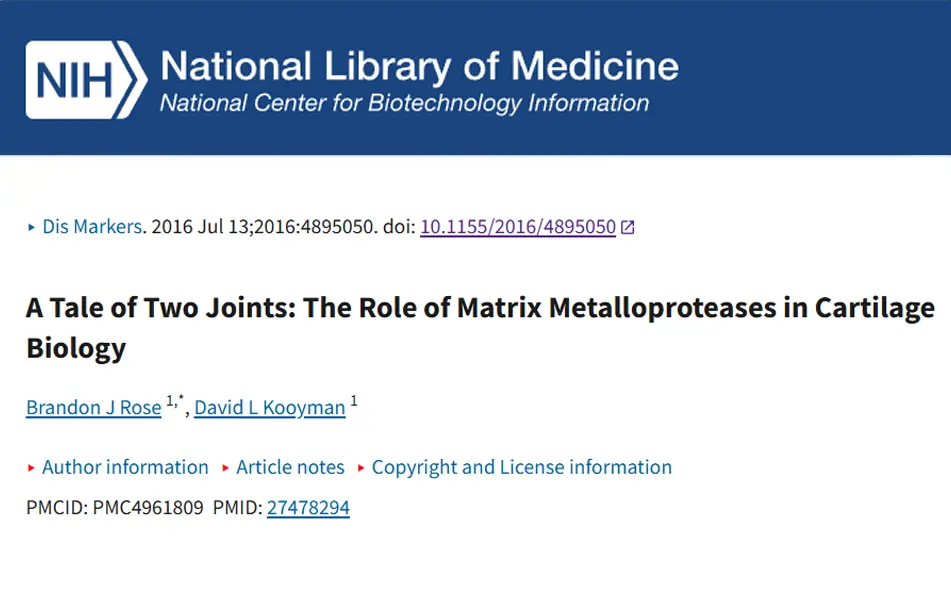
Task: Open the PMID 27478294 link
Action: tap(308, 508)
